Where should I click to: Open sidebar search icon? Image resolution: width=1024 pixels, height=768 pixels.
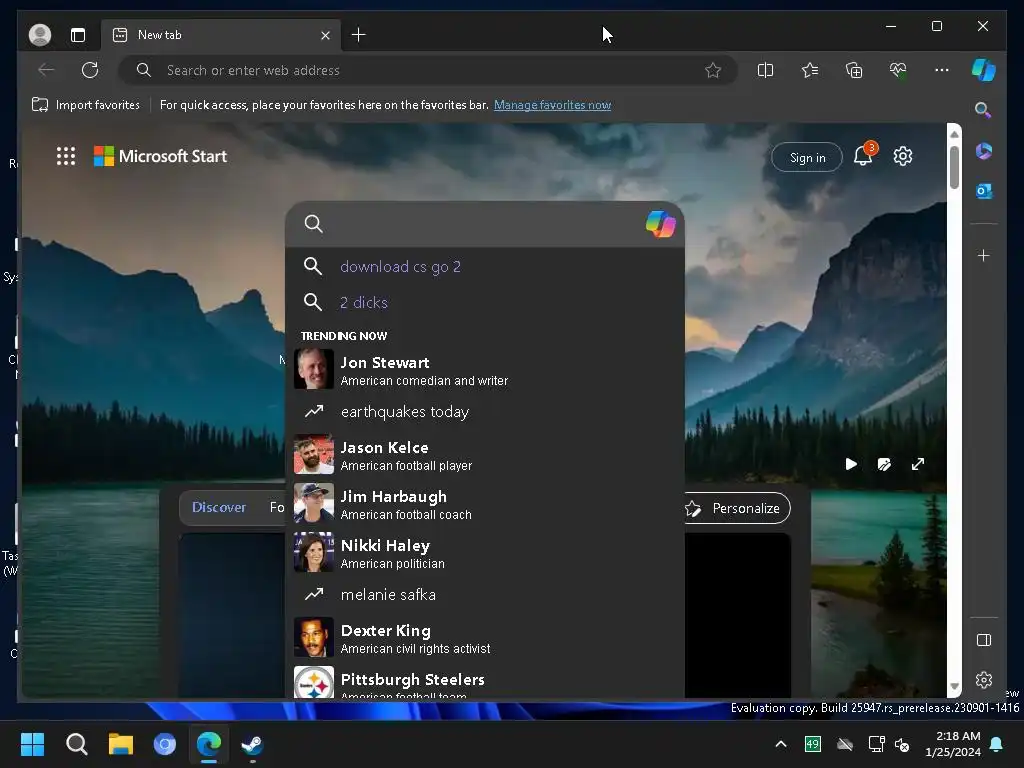(983, 110)
